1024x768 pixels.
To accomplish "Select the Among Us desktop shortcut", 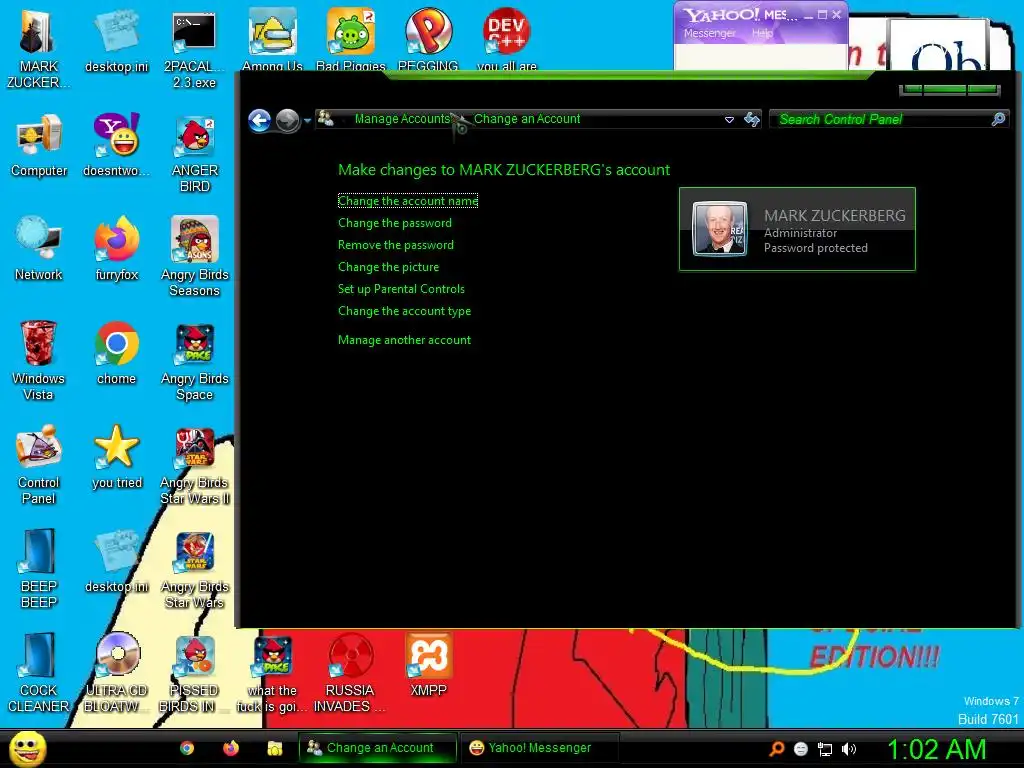I will pyautogui.click(x=272, y=38).
